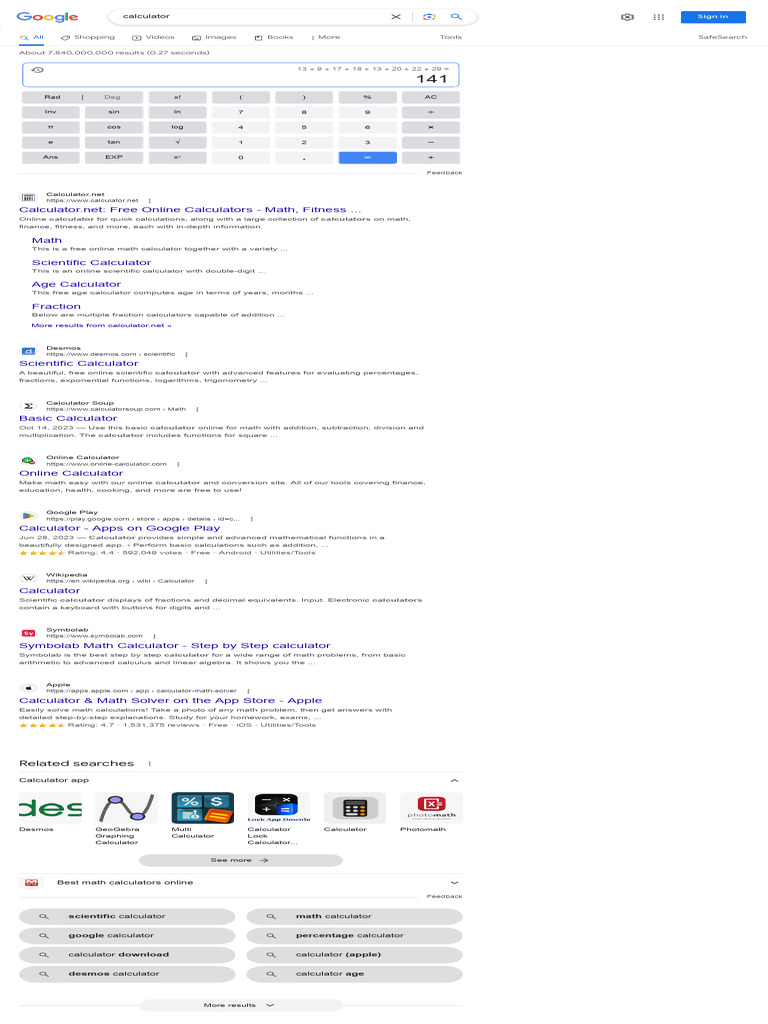Open calculator history icon
This screenshot has width=768, height=1024.
[38, 70]
